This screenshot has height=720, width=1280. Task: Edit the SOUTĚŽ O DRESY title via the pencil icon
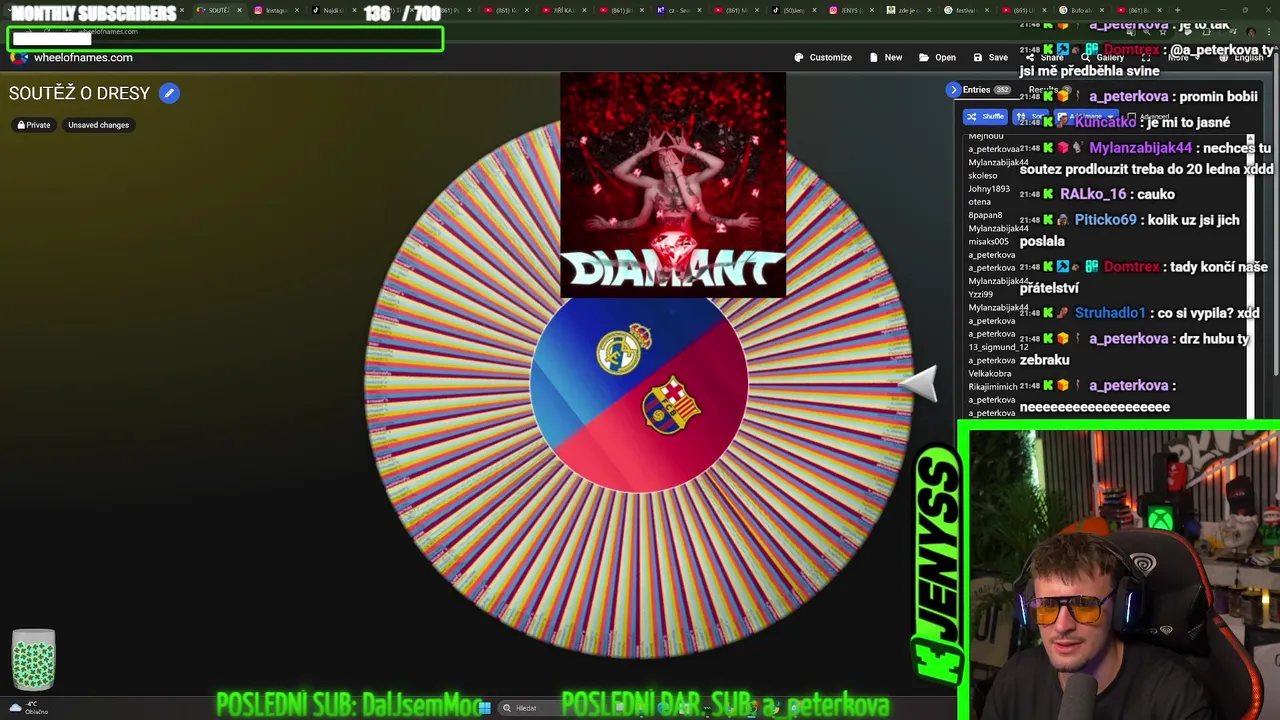(169, 93)
